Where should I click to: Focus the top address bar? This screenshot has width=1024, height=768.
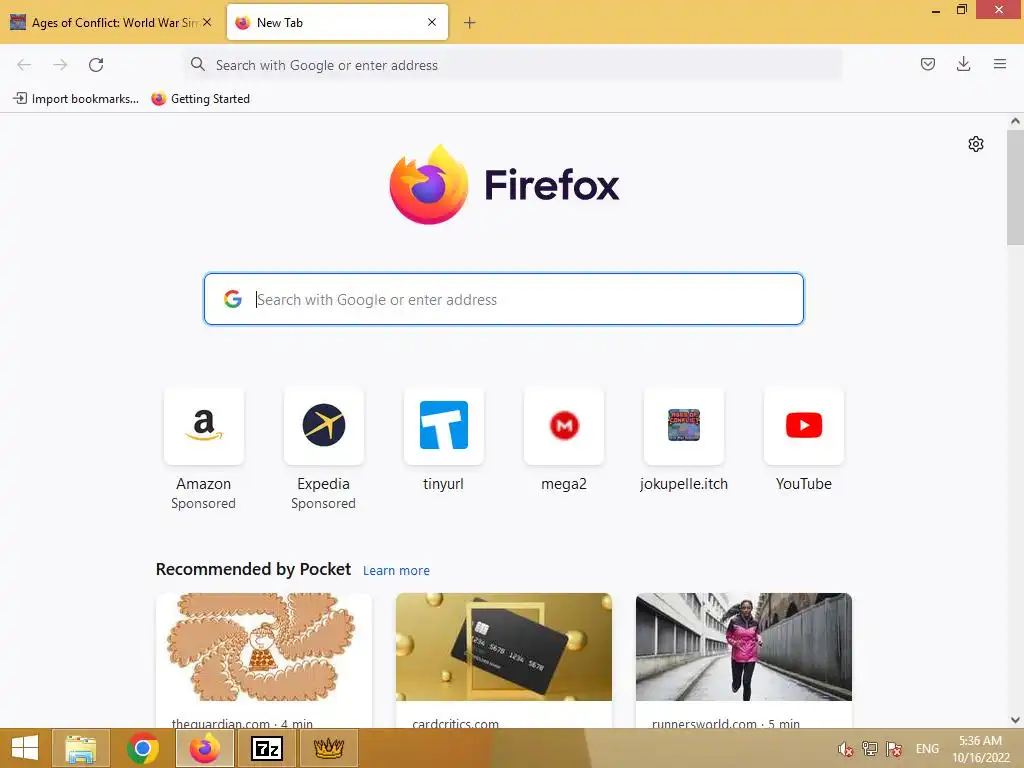513,65
